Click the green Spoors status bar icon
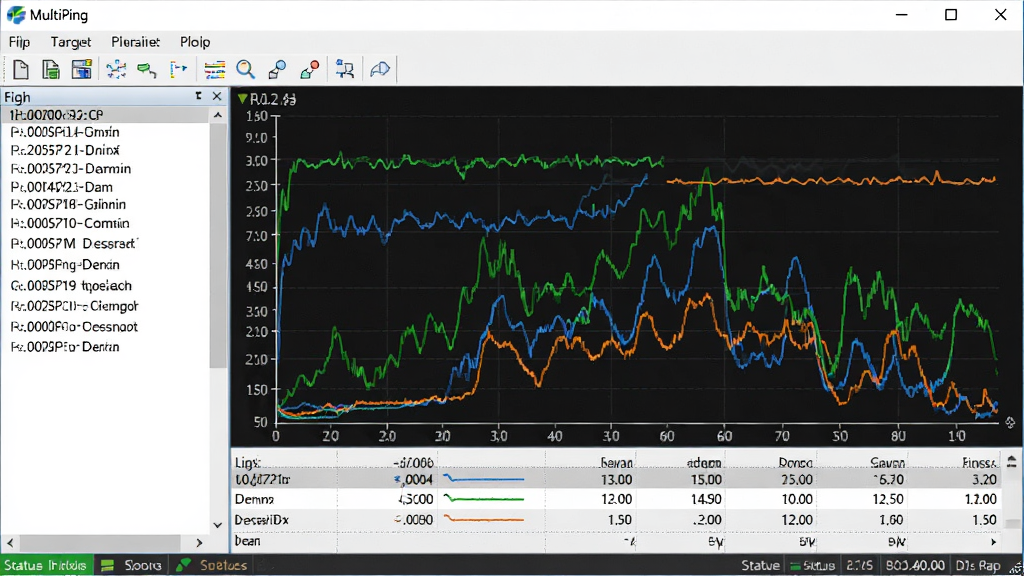 coord(108,566)
